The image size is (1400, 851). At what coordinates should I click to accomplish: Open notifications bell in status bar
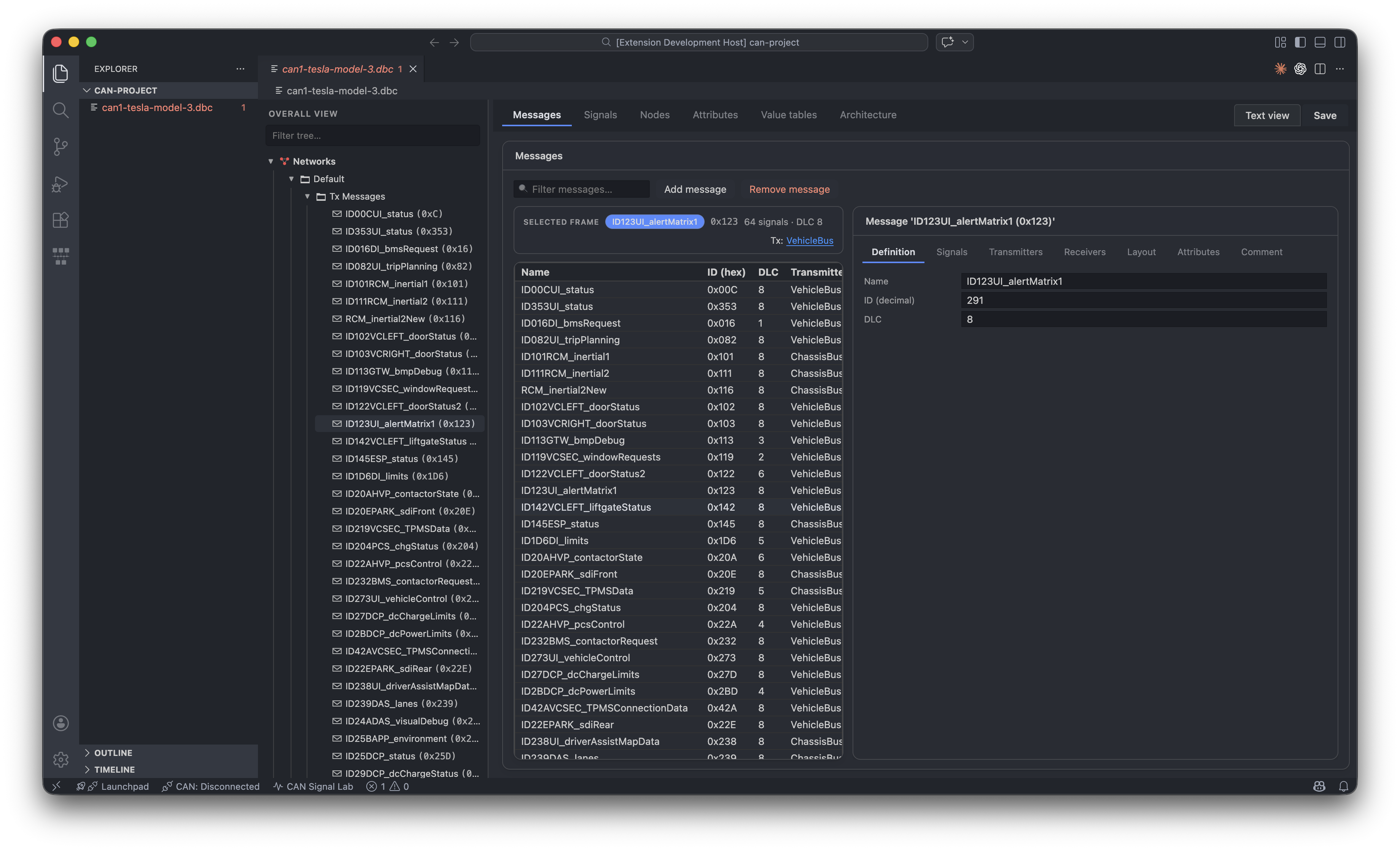pyautogui.click(x=1343, y=786)
